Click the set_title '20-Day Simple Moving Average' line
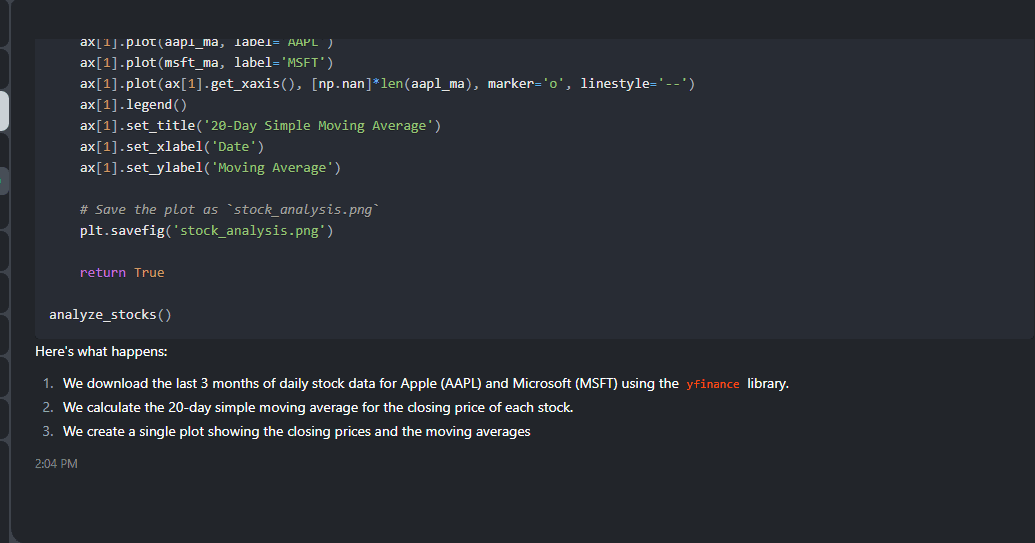This screenshot has height=543, width=1035. 260,125
